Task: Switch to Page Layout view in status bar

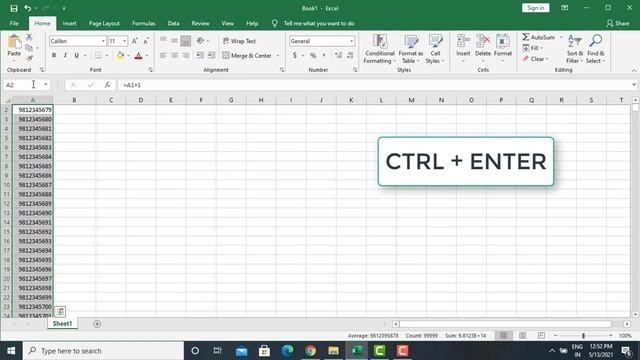Action: [522, 336]
